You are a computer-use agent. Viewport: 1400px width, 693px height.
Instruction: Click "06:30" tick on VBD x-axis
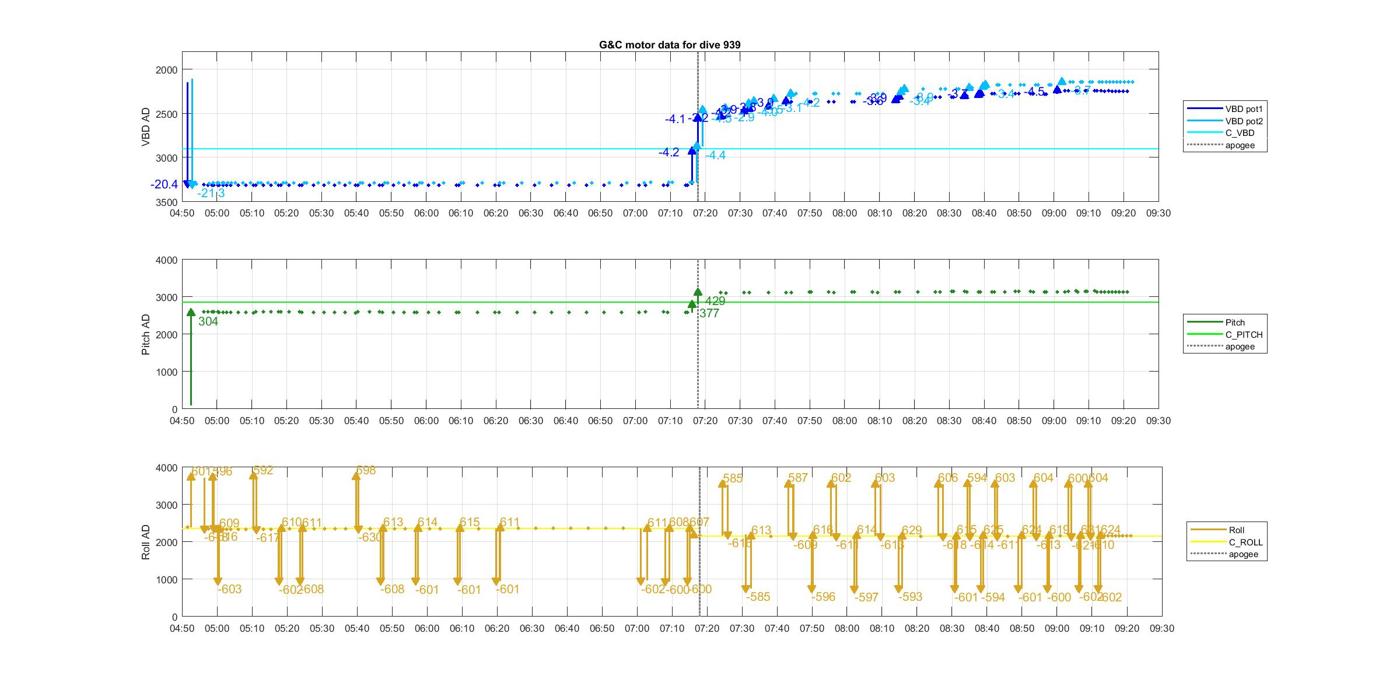click(x=531, y=213)
